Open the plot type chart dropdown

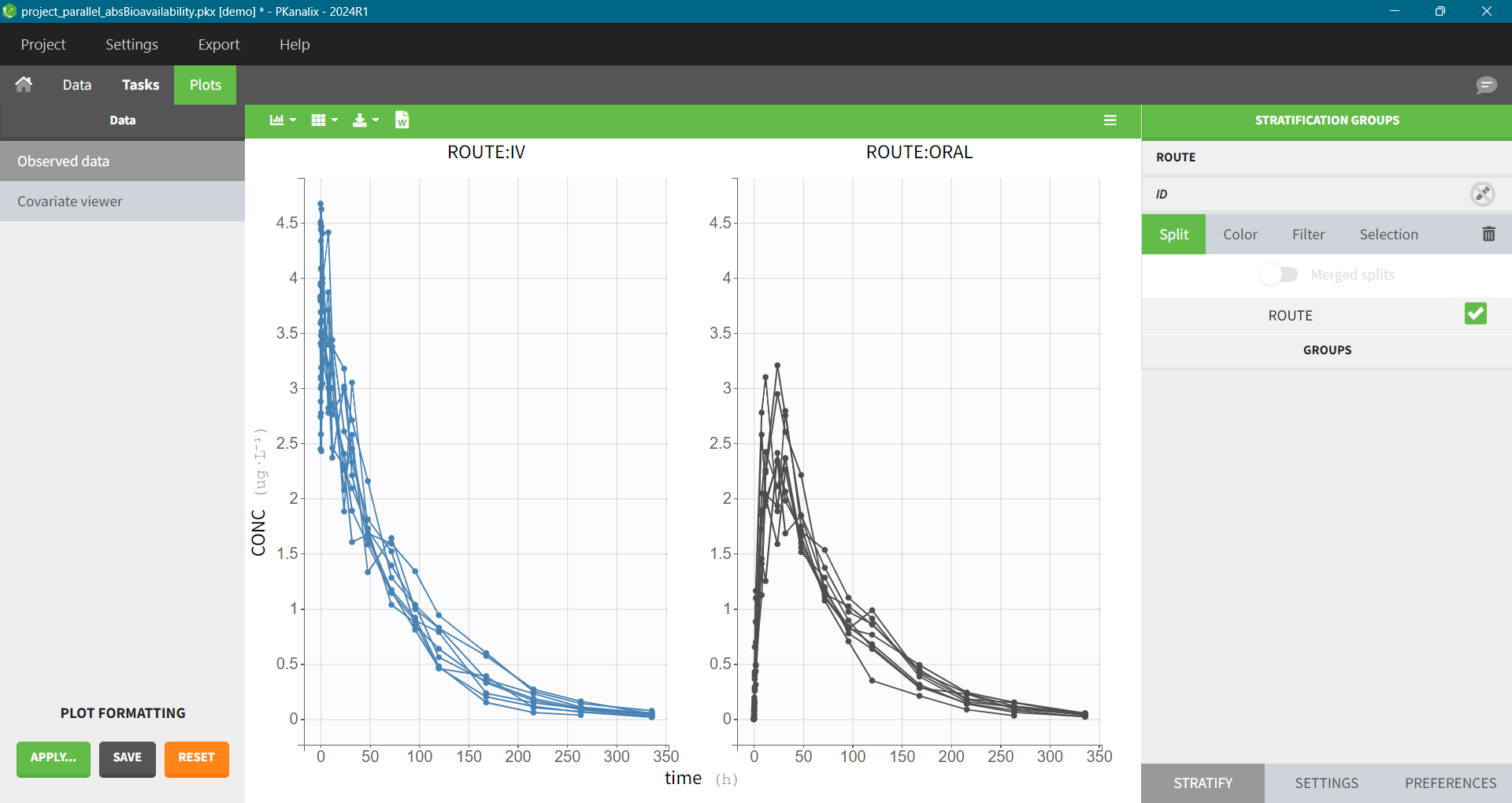coord(282,120)
